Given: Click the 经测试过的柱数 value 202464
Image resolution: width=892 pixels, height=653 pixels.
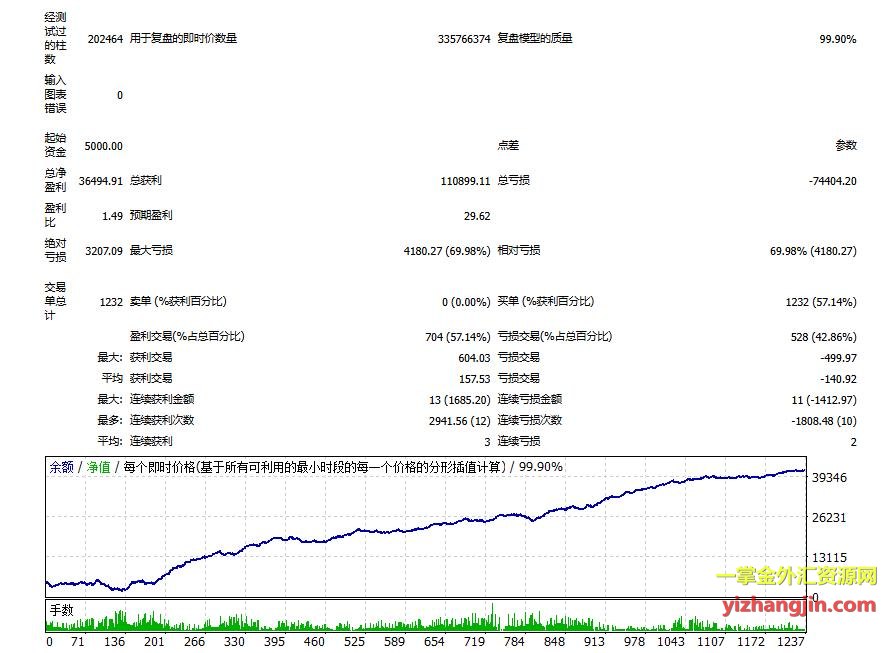Looking at the screenshot, I should pyautogui.click(x=105, y=39).
